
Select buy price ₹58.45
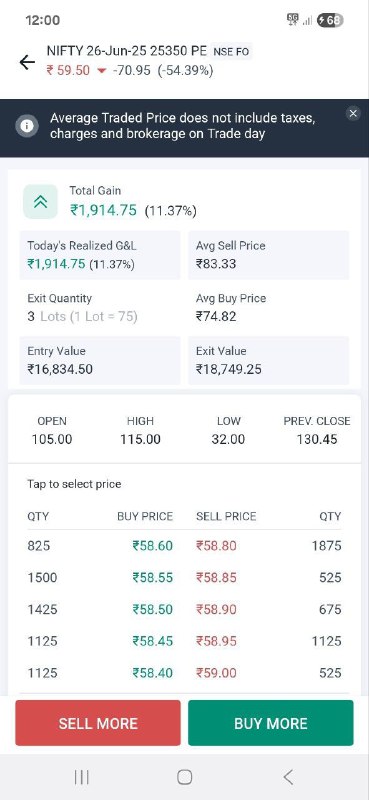[x=153, y=641]
